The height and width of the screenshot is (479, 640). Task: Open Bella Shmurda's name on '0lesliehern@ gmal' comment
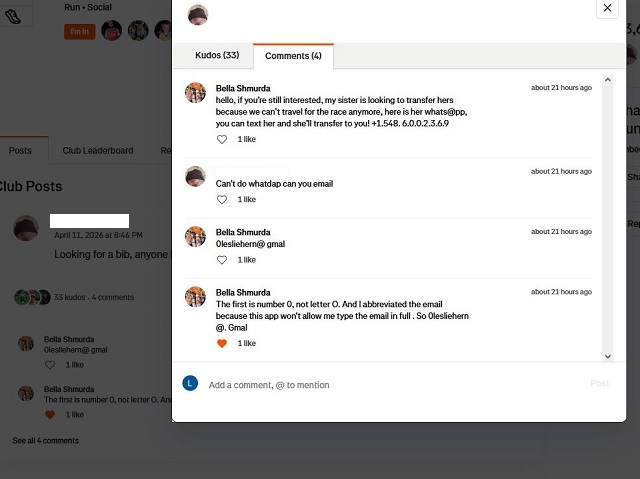(x=243, y=232)
